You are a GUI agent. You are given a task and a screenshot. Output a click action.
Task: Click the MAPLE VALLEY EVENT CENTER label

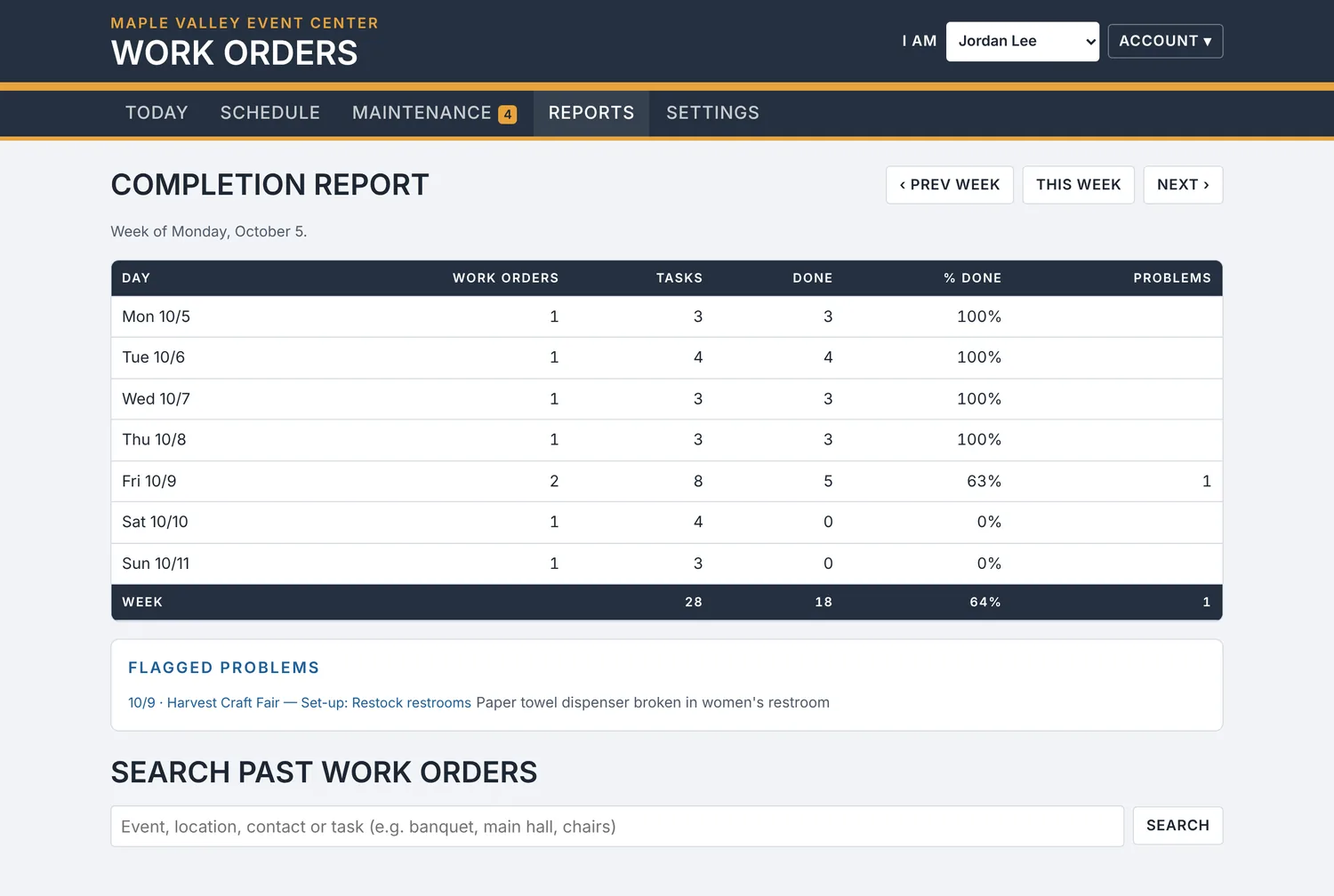(x=245, y=23)
